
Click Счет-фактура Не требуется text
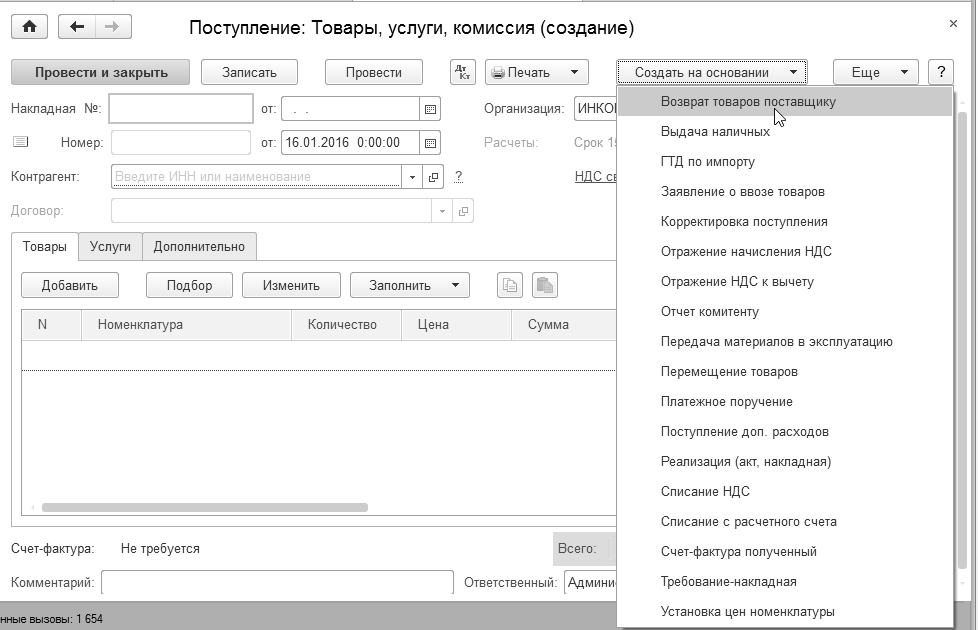[x=160, y=549]
